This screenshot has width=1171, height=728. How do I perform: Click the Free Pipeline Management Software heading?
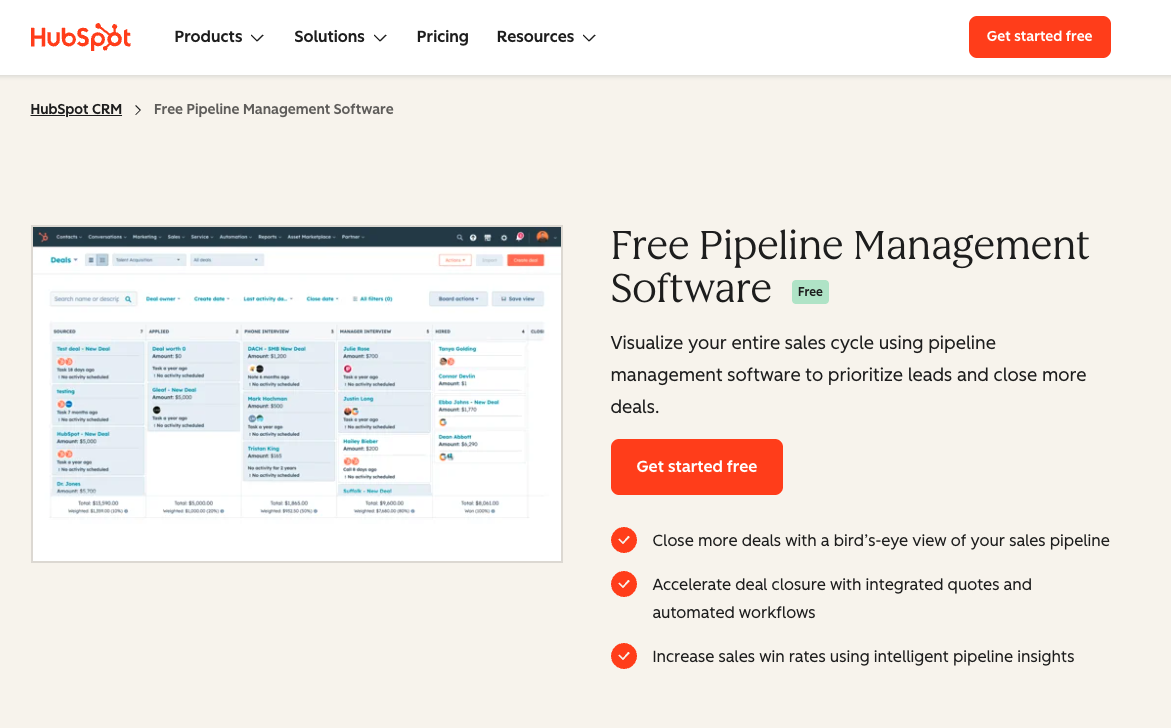[849, 267]
